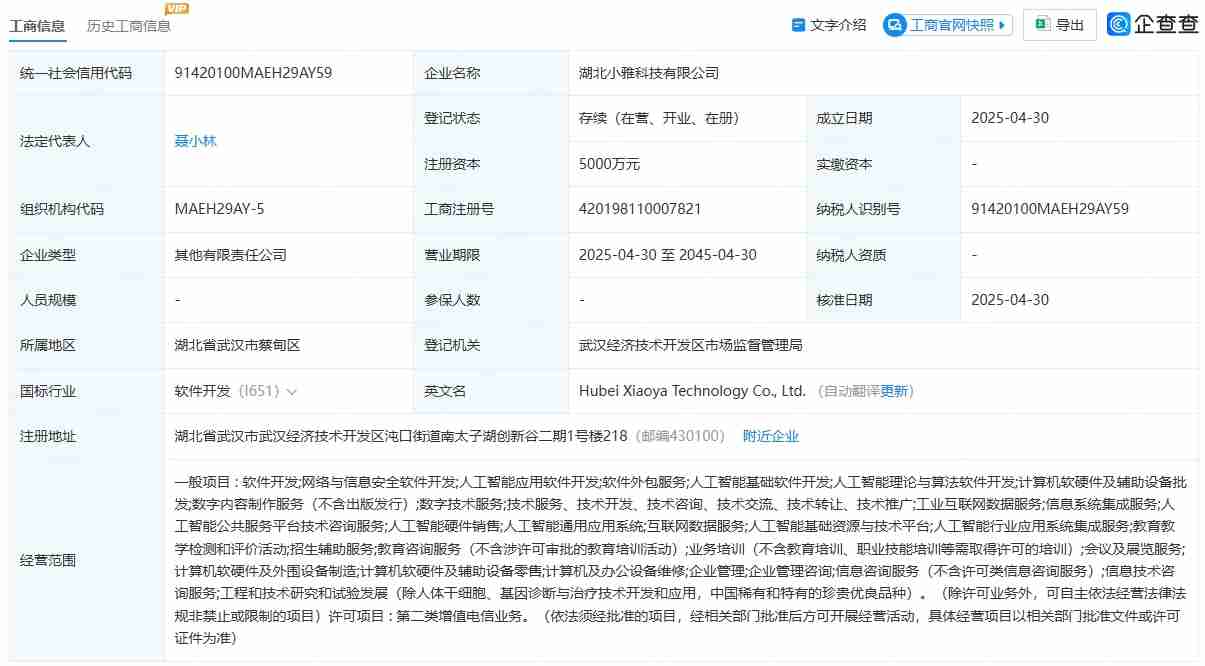Select enterprise type 其他有限责任公司
1205x666 pixels.
[230, 255]
